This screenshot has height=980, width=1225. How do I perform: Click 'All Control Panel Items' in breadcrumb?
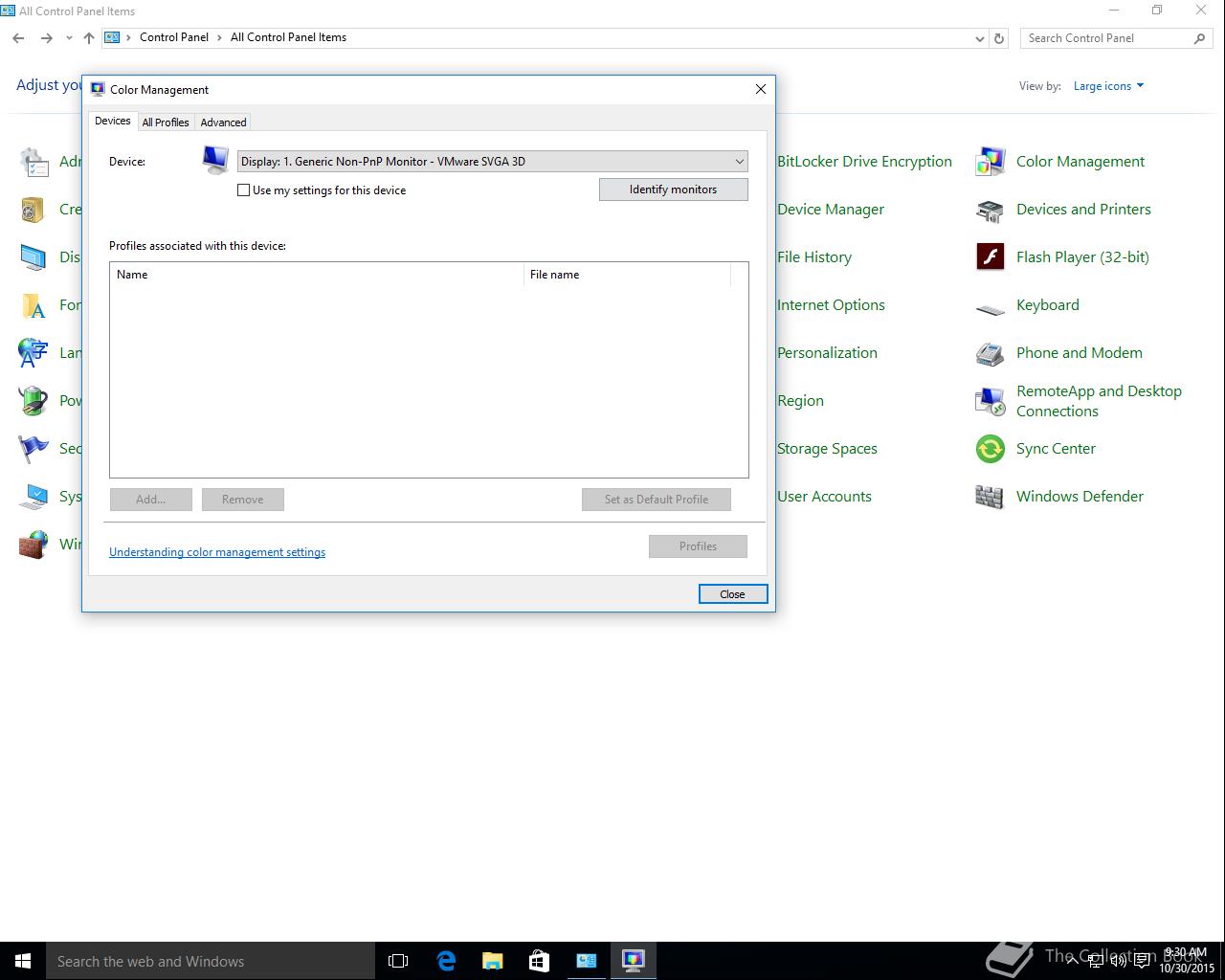pyautogui.click(x=289, y=38)
